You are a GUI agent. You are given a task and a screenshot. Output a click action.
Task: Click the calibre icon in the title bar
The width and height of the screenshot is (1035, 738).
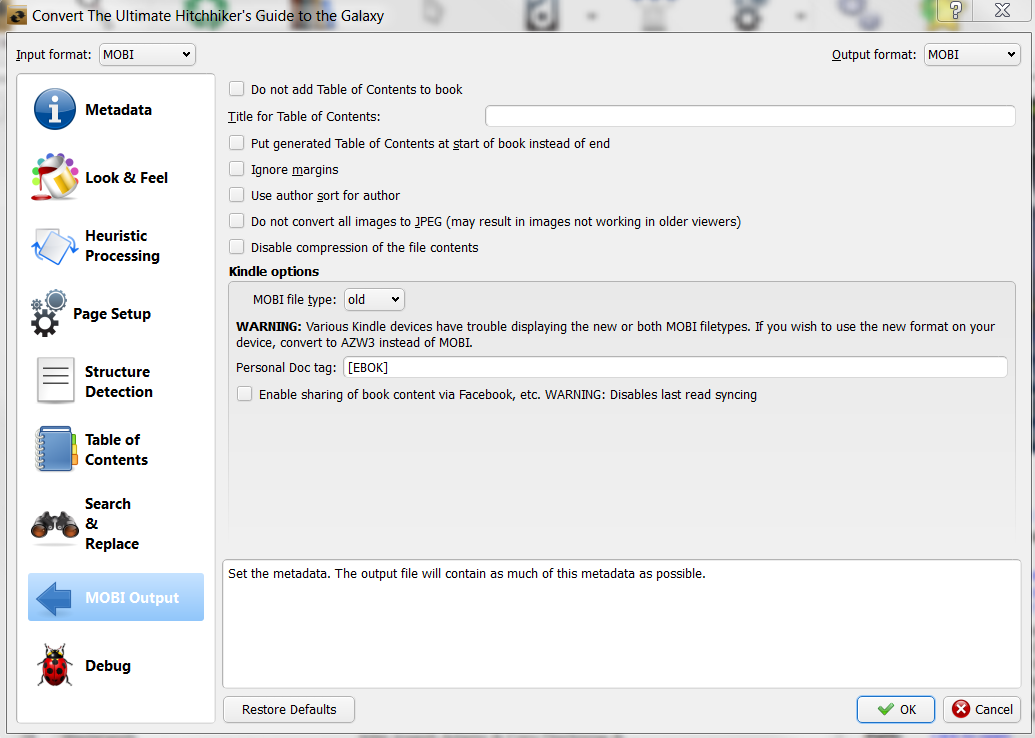[x=16, y=15]
